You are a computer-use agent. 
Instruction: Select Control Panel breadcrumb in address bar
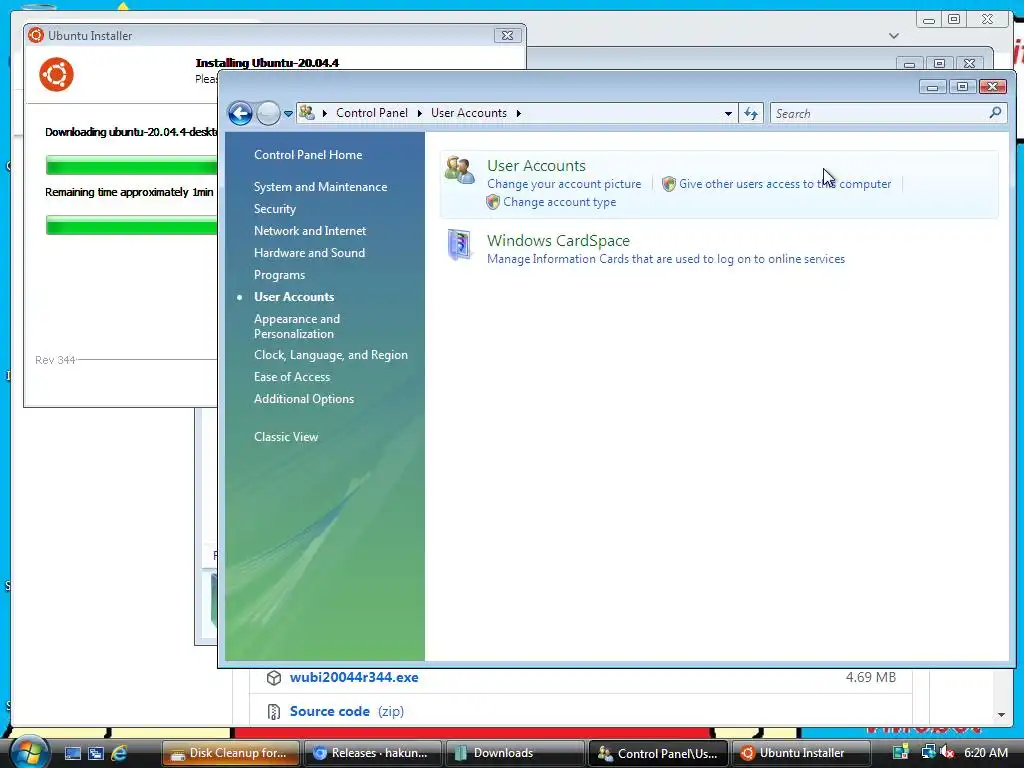(372, 113)
